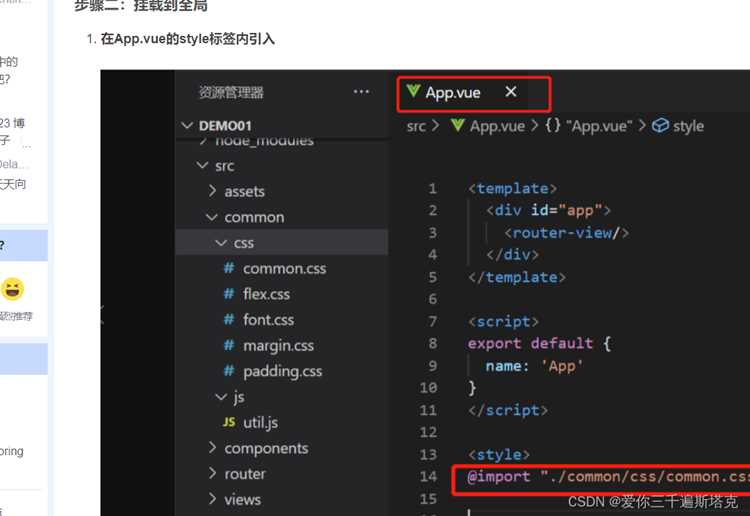Collapse the DEMO01 project root
The height and width of the screenshot is (516, 750).
tap(187, 126)
